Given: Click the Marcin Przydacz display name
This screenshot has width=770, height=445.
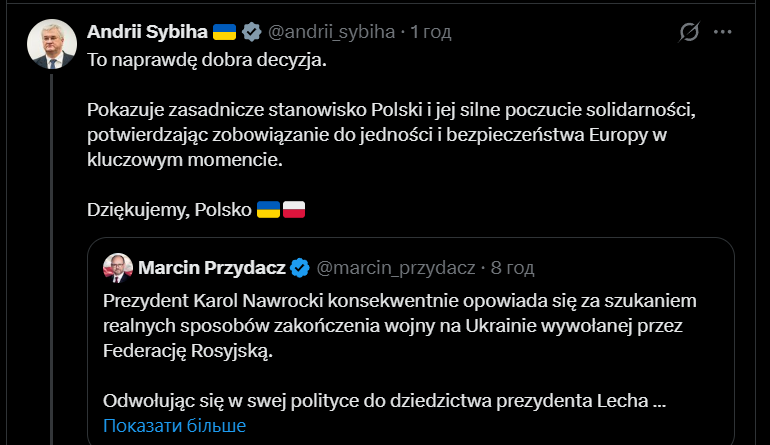Looking at the screenshot, I should point(212,268).
